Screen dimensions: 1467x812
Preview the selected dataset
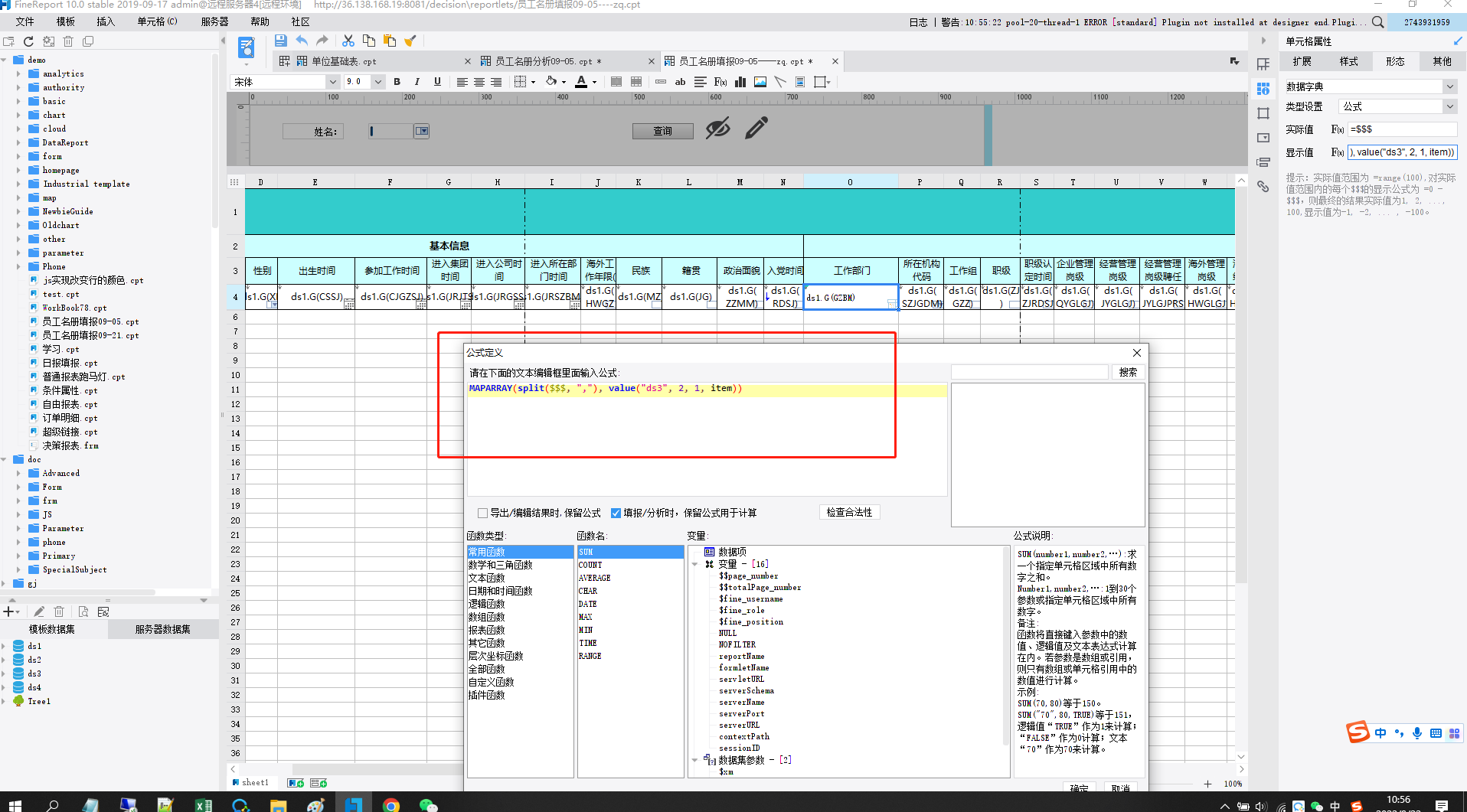click(83, 611)
